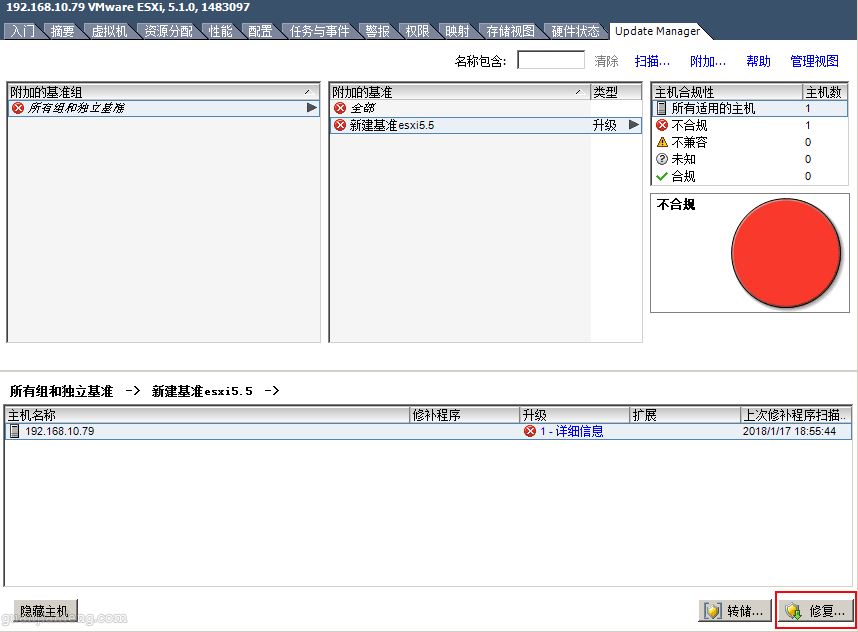Viewport: 858px width, 632px height.
Task: Click inside the 名称包含 input field
Action: click(x=550, y=60)
